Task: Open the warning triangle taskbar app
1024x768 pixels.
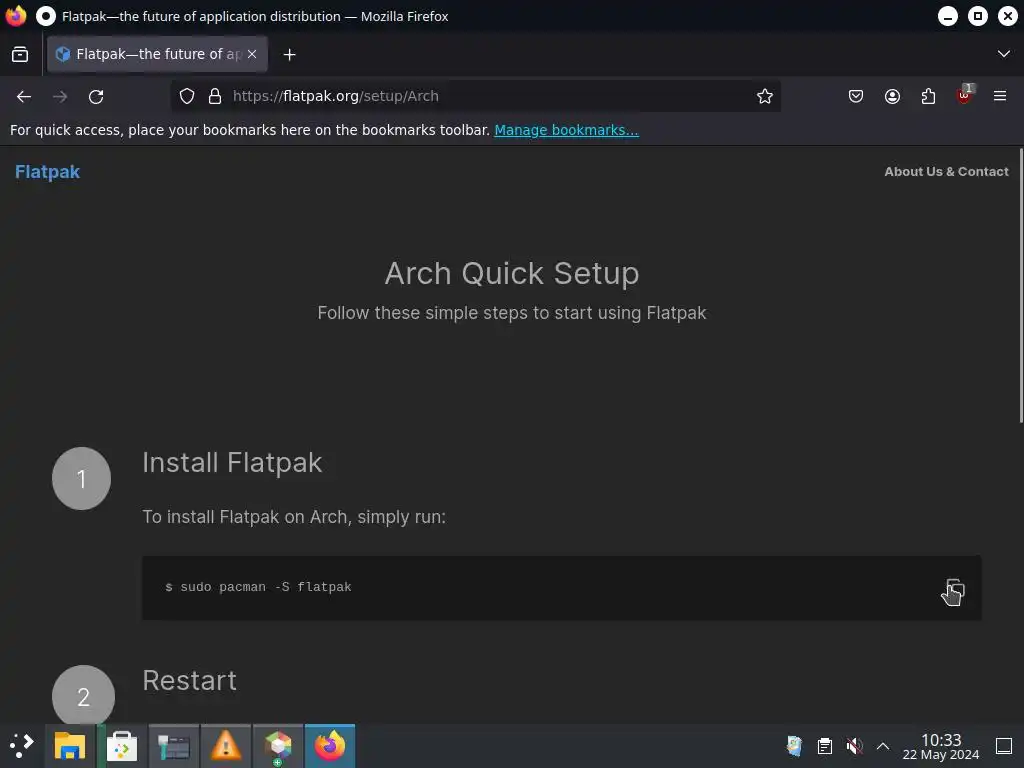Action: click(x=226, y=745)
